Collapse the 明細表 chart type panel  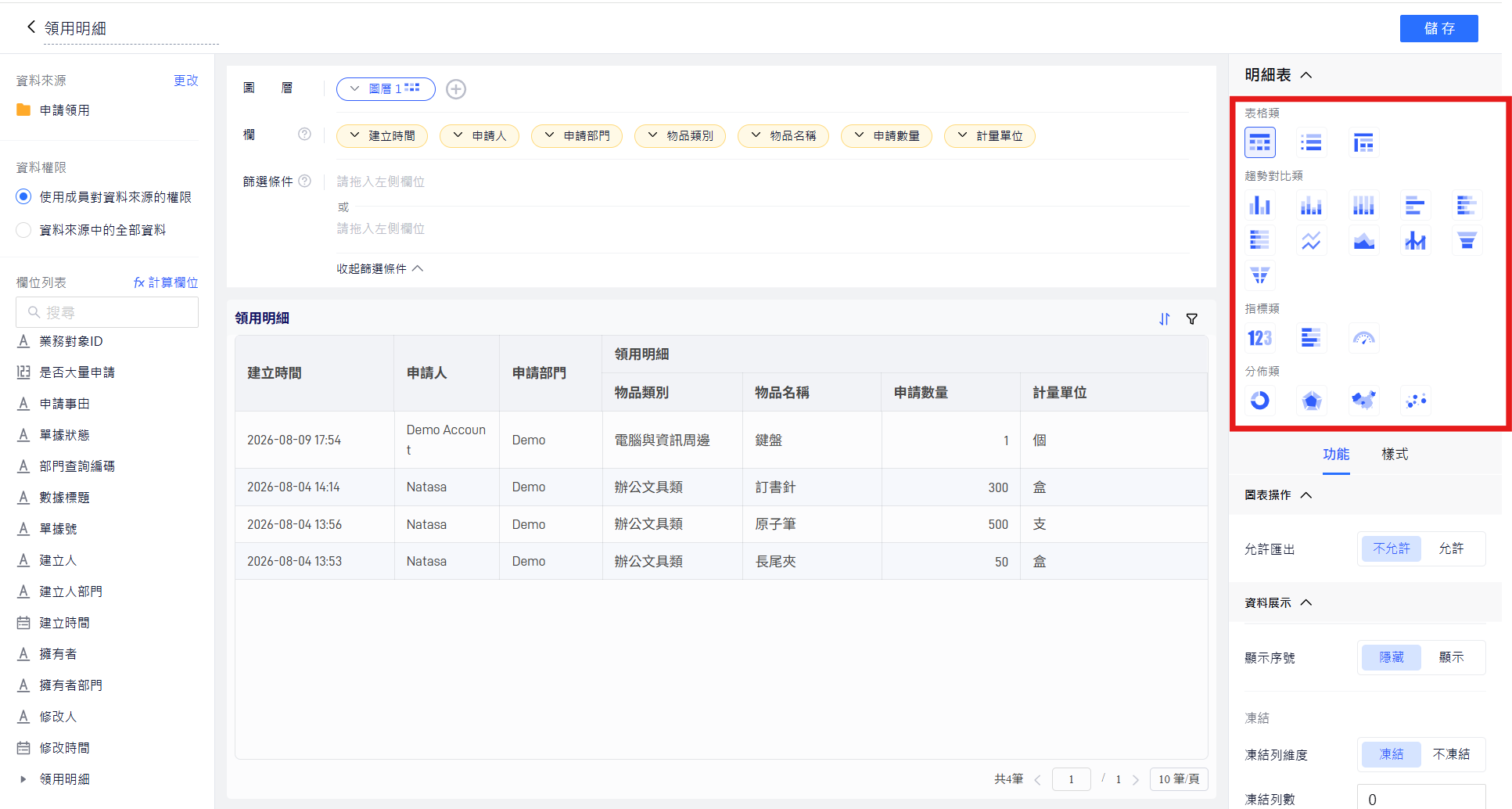(x=1305, y=75)
